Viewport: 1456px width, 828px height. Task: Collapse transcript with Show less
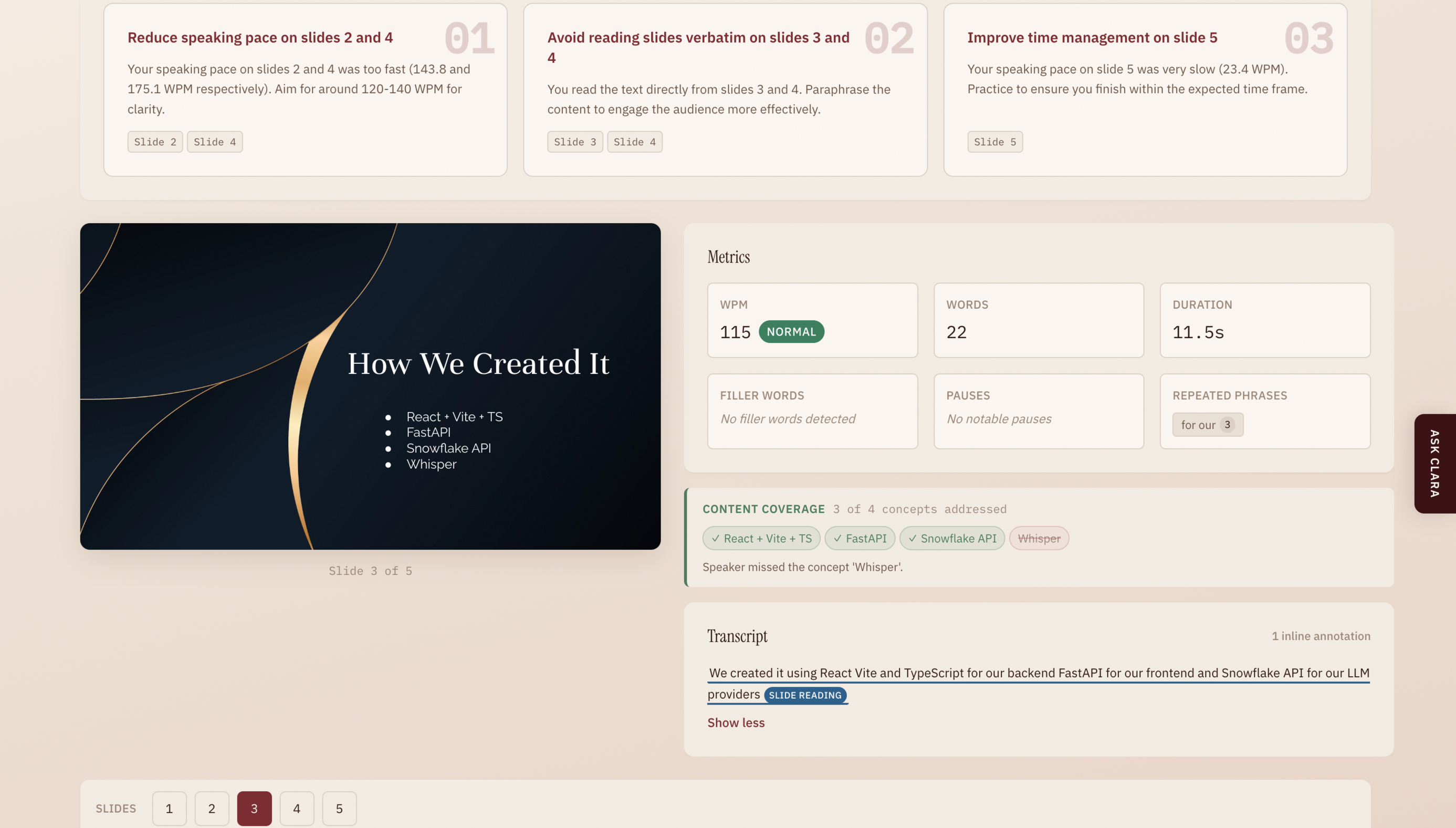point(736,722)
